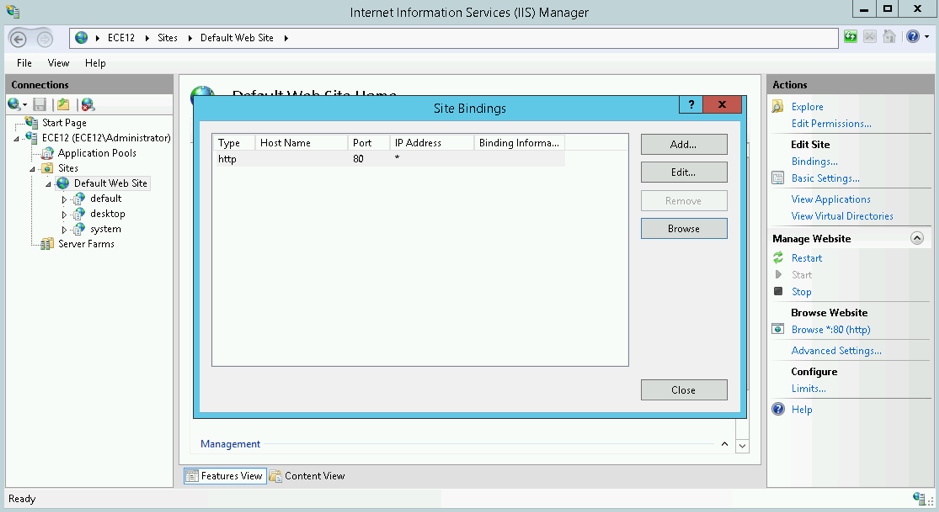Screen dimensions: 939x512
Task: Select the http port 80 binding row
Action: (388, 159)
